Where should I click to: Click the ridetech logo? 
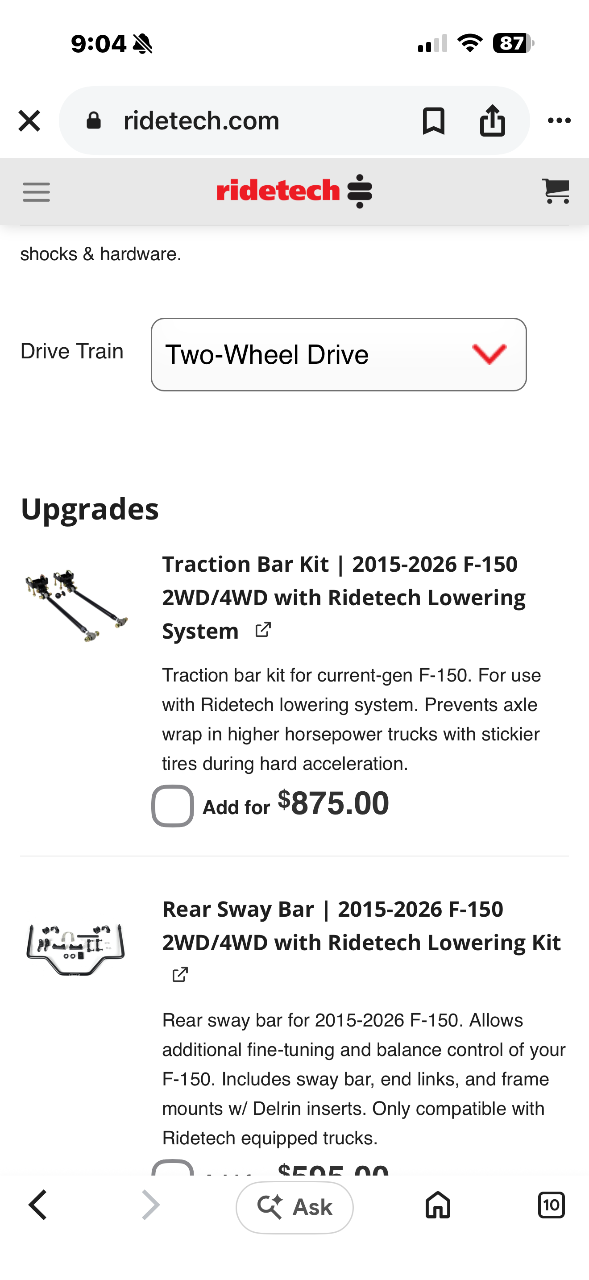(294, 190)
